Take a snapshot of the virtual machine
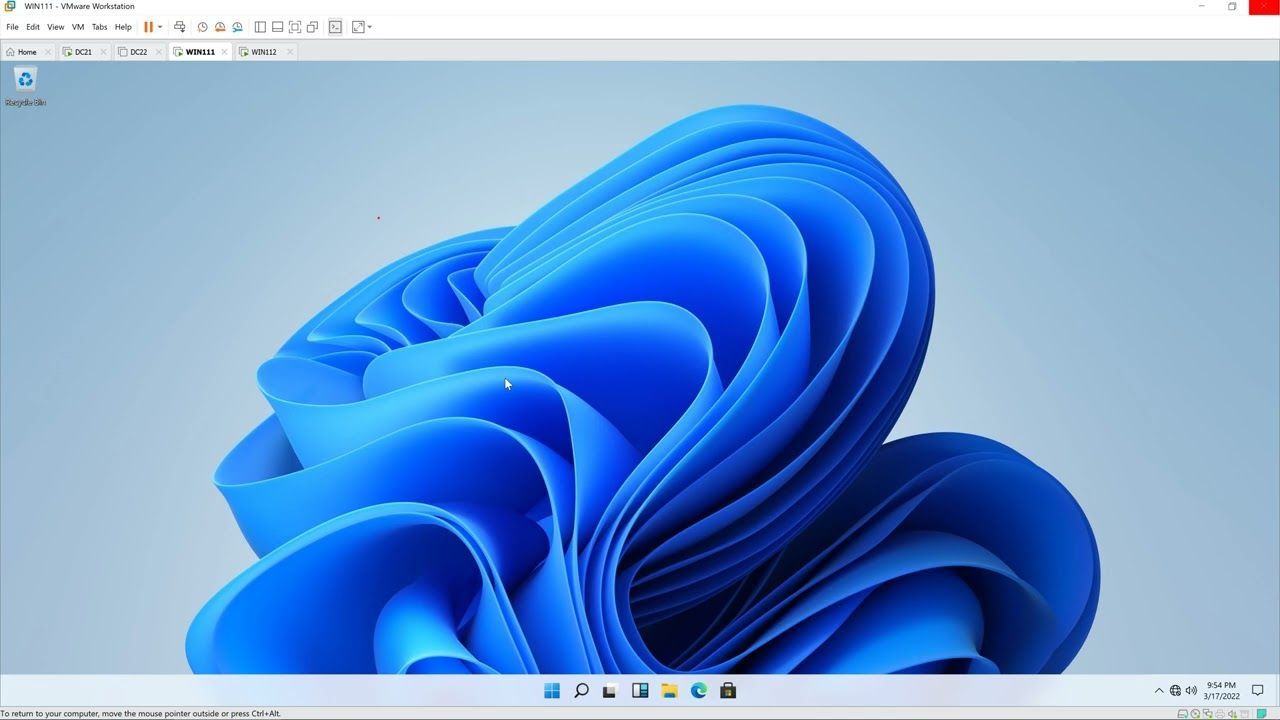The image size is (1280, 720). 203,27
